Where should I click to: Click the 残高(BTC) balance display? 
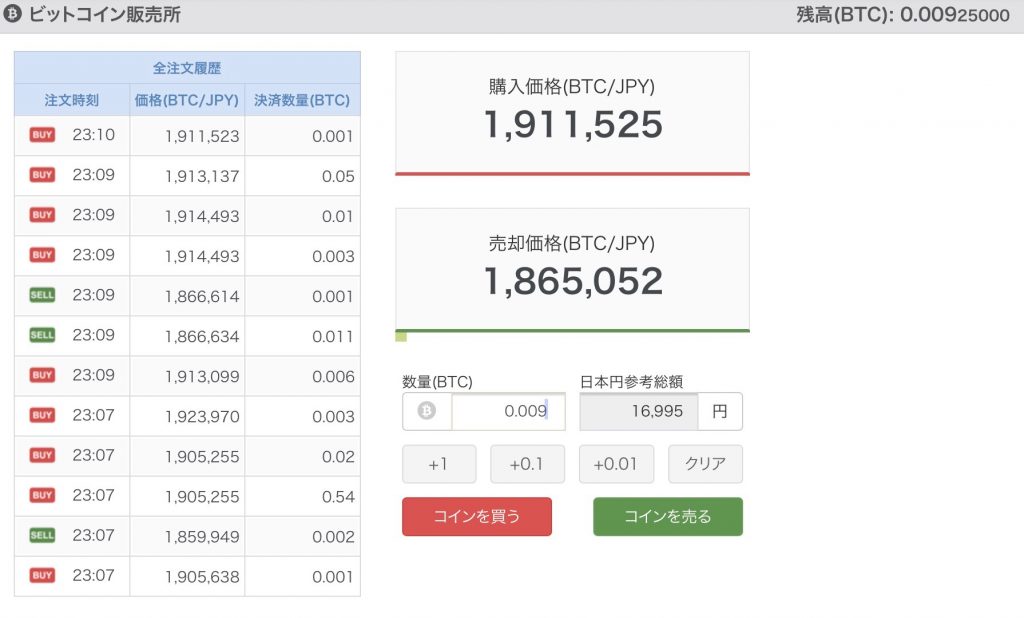click(903, 14)
